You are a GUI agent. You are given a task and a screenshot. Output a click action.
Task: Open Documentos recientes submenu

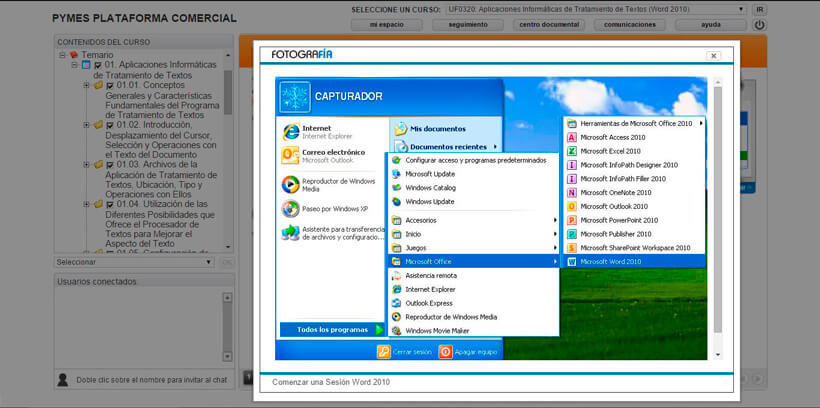446,147
